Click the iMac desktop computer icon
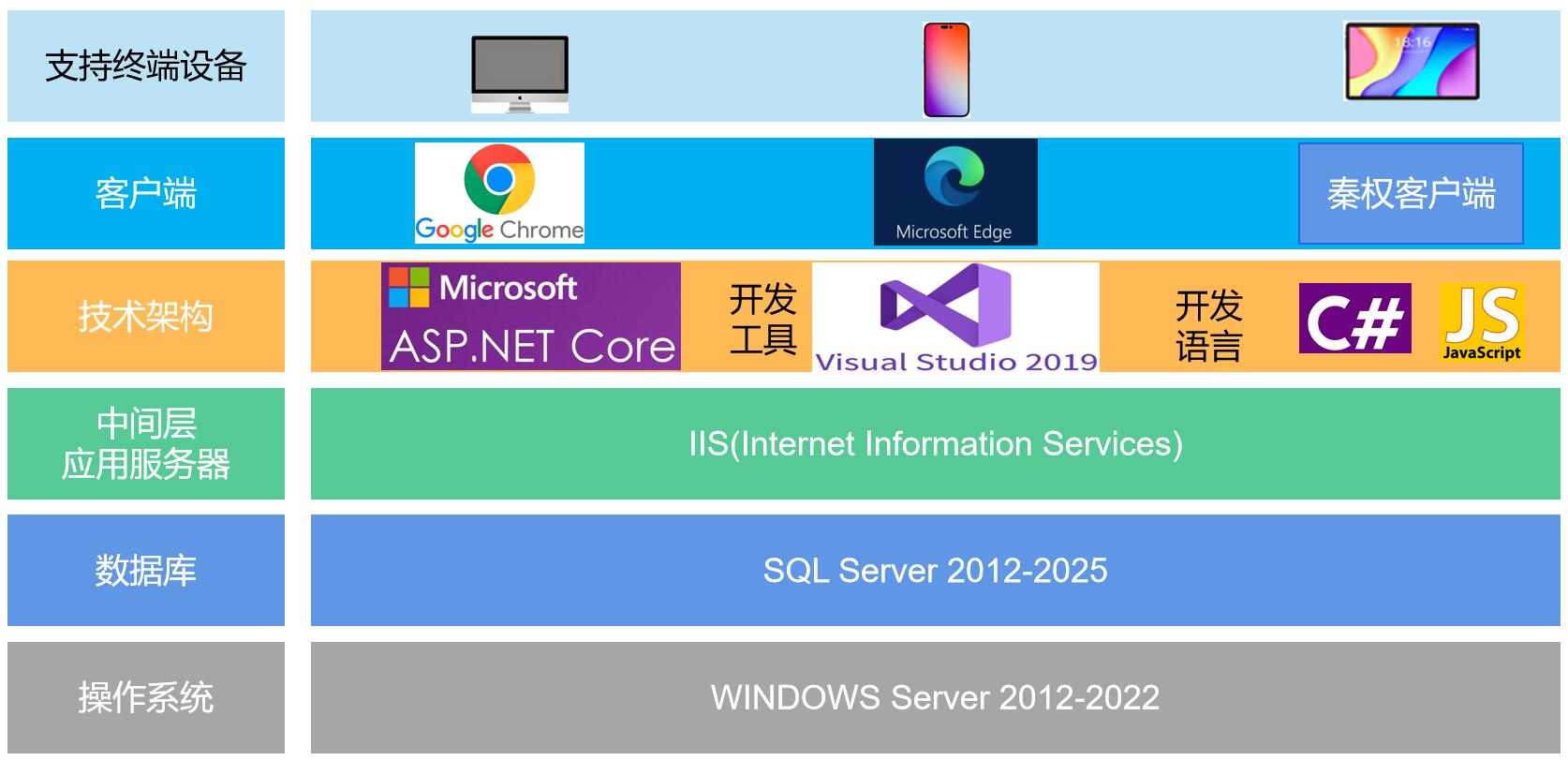1568x761 pixels. point(520,74)
